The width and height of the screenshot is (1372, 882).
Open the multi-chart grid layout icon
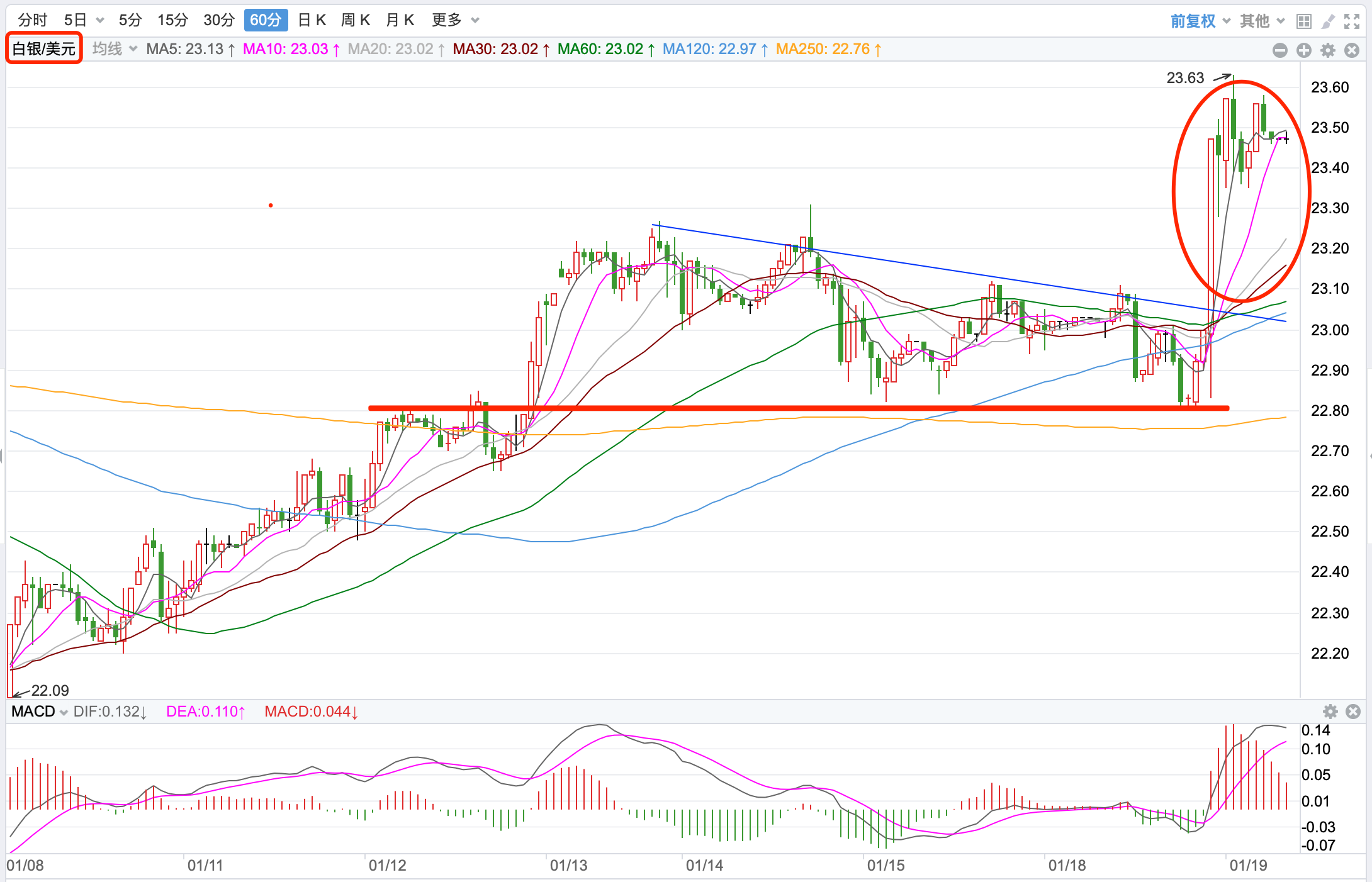[x=1304, y=22]
